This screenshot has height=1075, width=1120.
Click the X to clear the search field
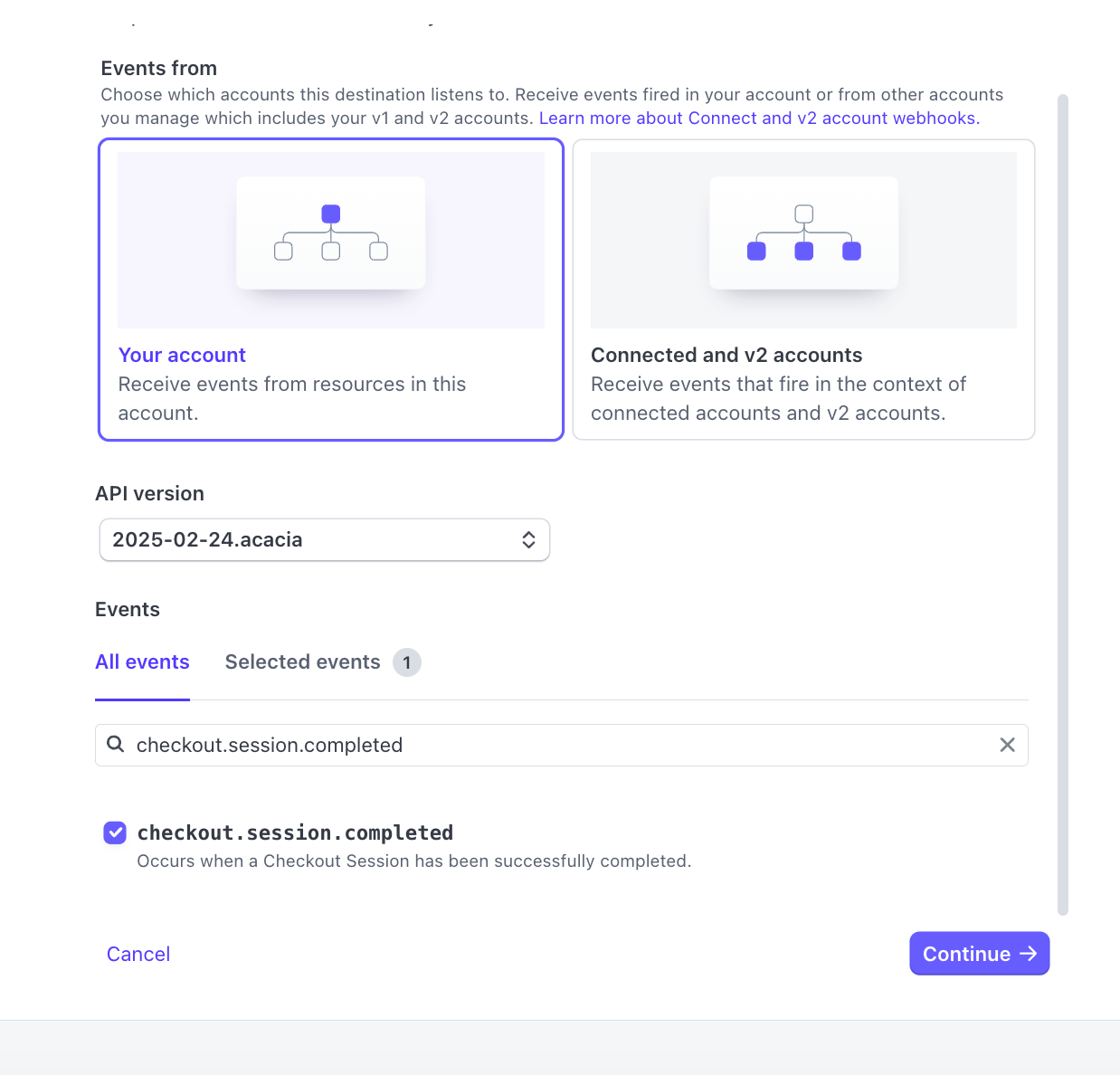point(1007,745)
